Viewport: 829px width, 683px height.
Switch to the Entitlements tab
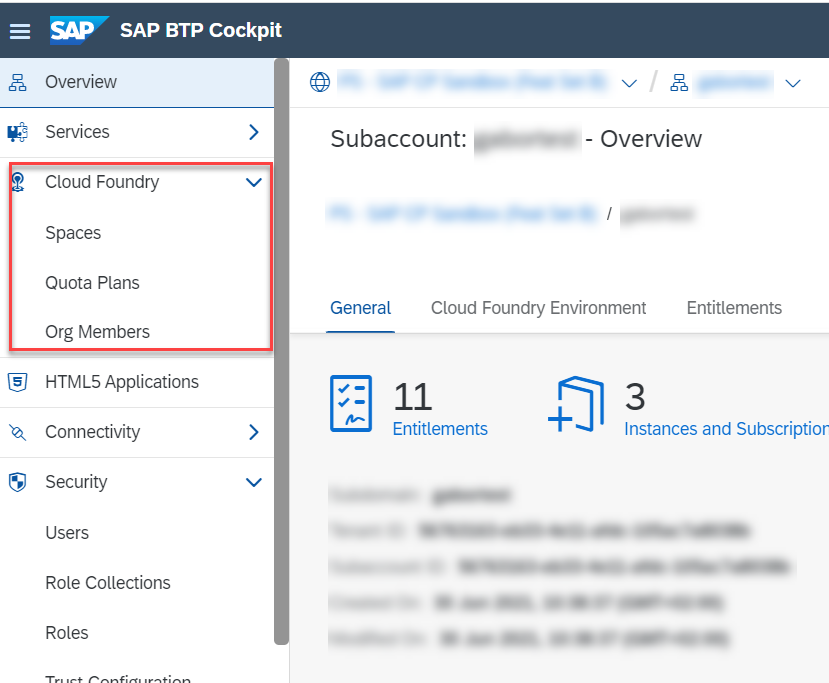734,308
